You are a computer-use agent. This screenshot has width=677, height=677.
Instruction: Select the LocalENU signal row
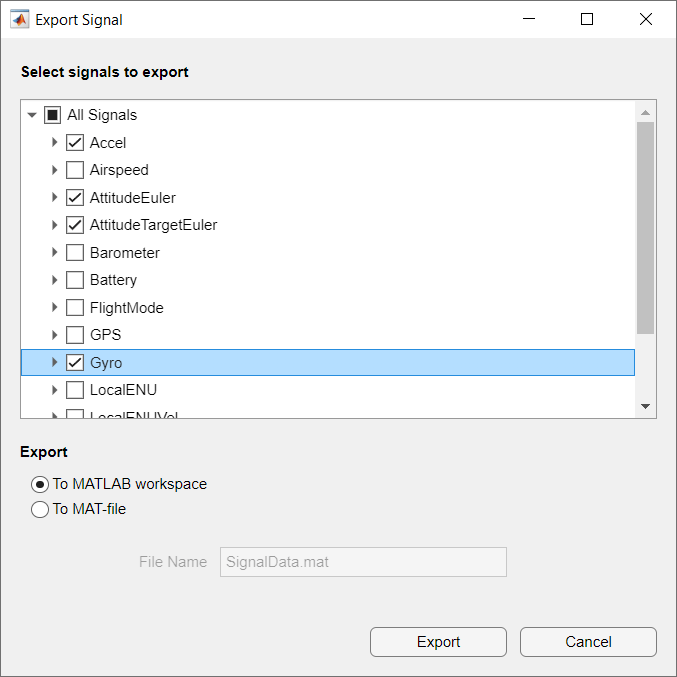click(x=123, y=390)
